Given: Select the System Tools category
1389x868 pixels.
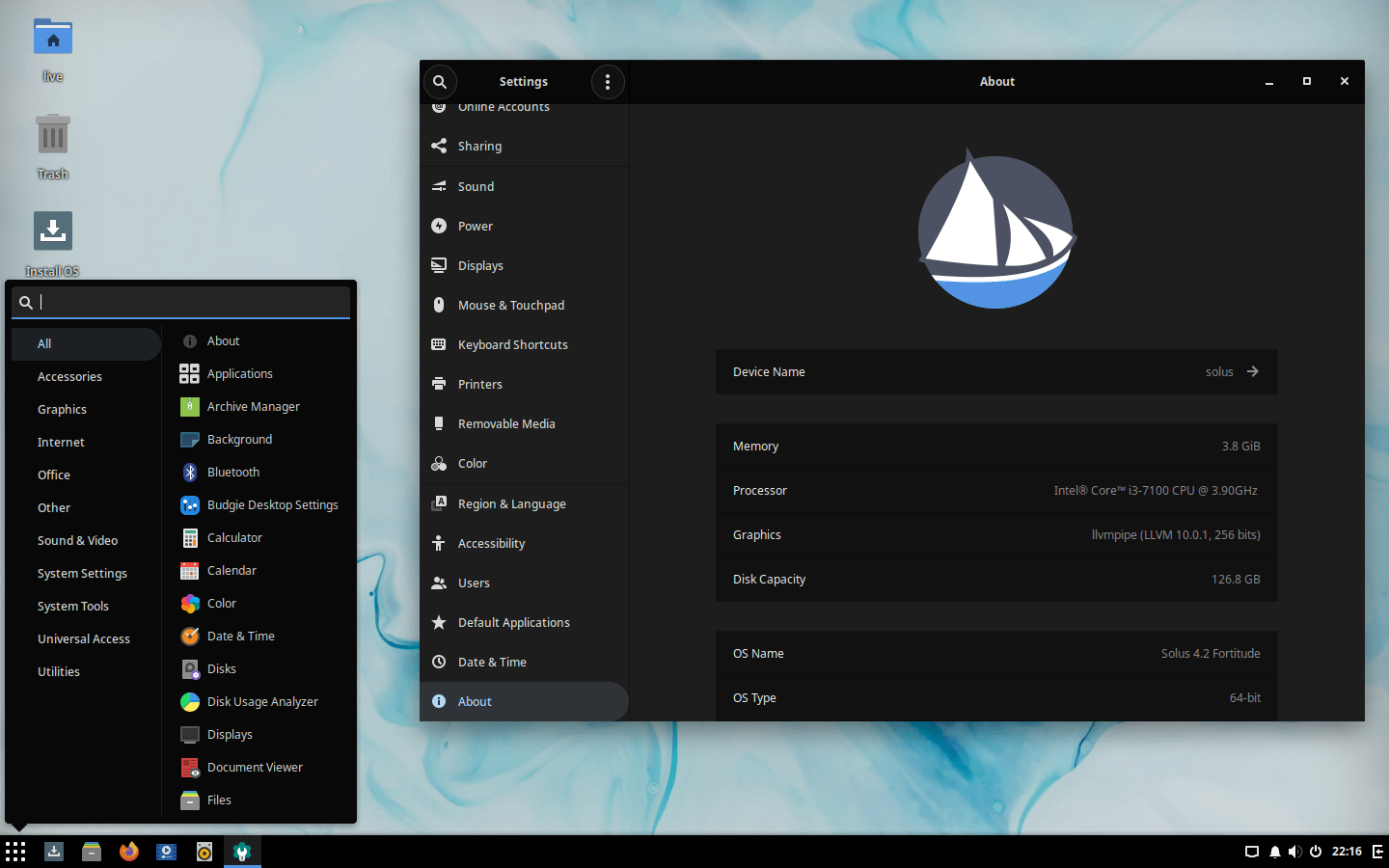Looking at the screenshot, I should pyautogui.click(x=86, y=607).
